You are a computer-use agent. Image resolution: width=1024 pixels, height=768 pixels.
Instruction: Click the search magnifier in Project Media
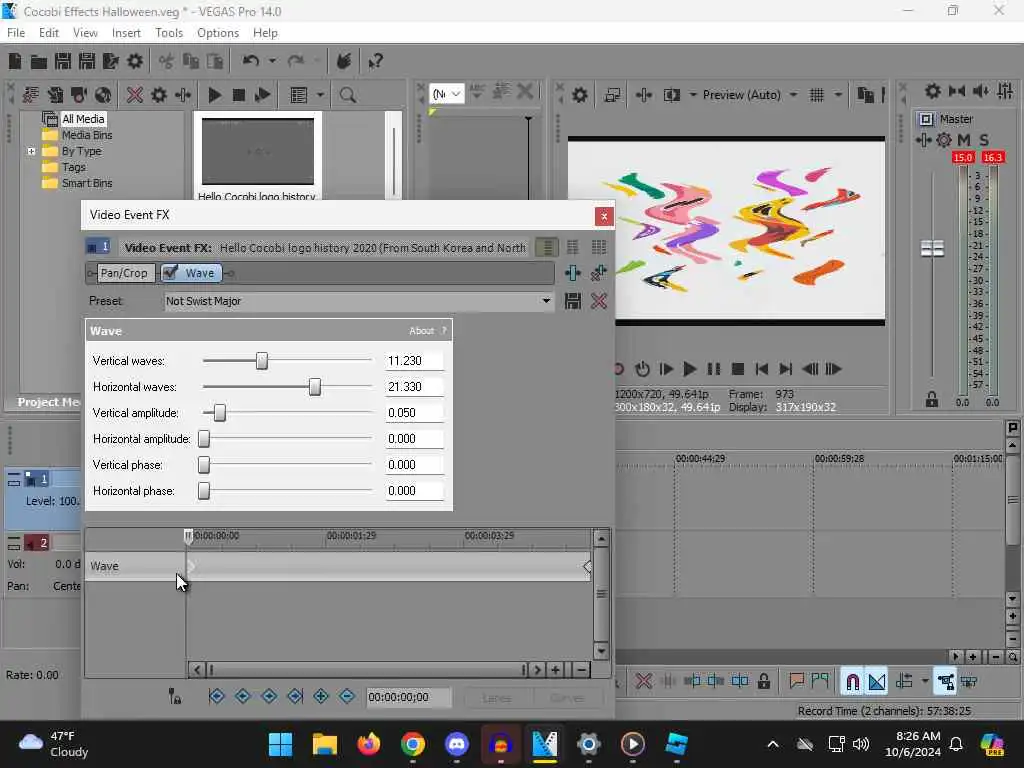pyautogui.click(x=347, y=95)
